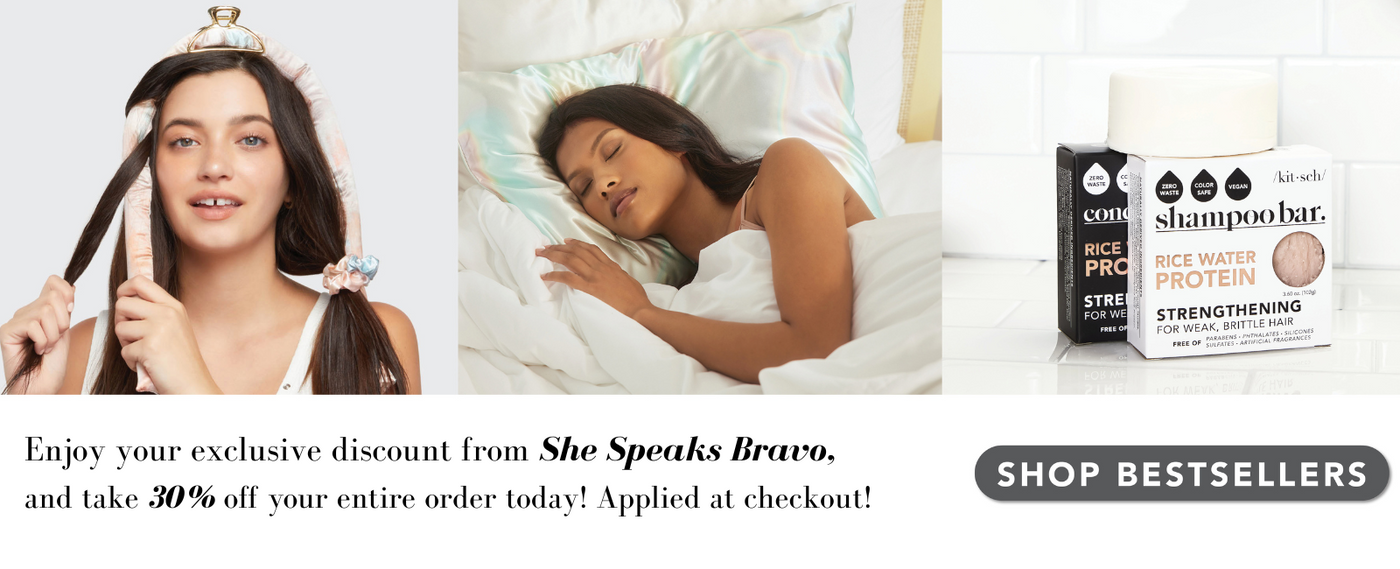
Task: Click the white soap bar atop the boxes
Action: 1192,110
